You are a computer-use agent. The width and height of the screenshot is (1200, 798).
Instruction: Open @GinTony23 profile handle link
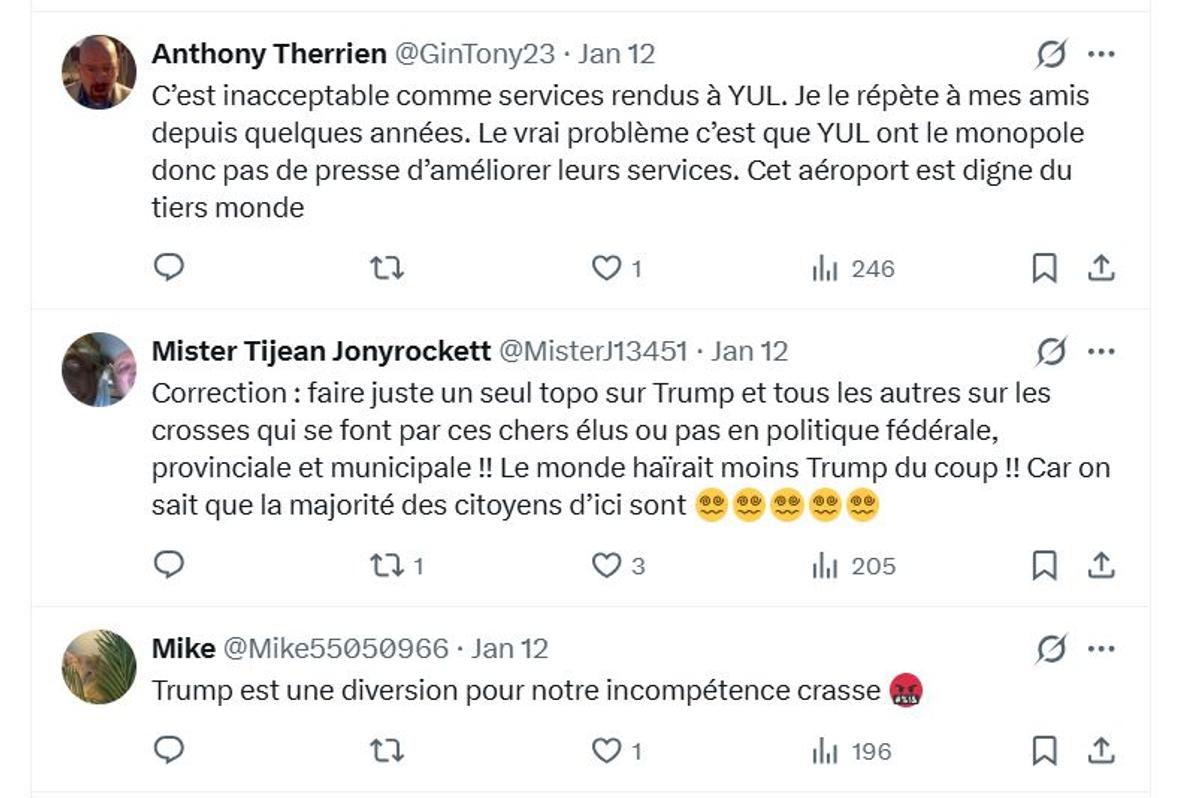pos(475,54)
